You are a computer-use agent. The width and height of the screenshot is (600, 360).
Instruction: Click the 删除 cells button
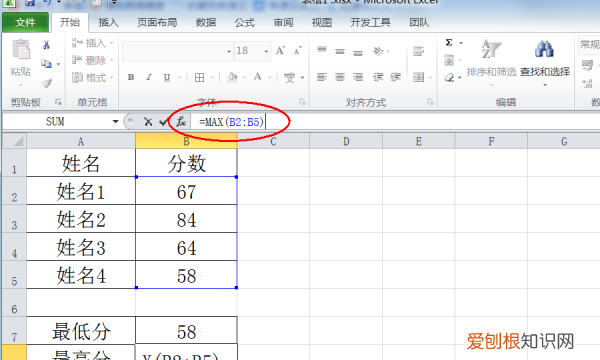pyautogui.click(x=93, y=60)
